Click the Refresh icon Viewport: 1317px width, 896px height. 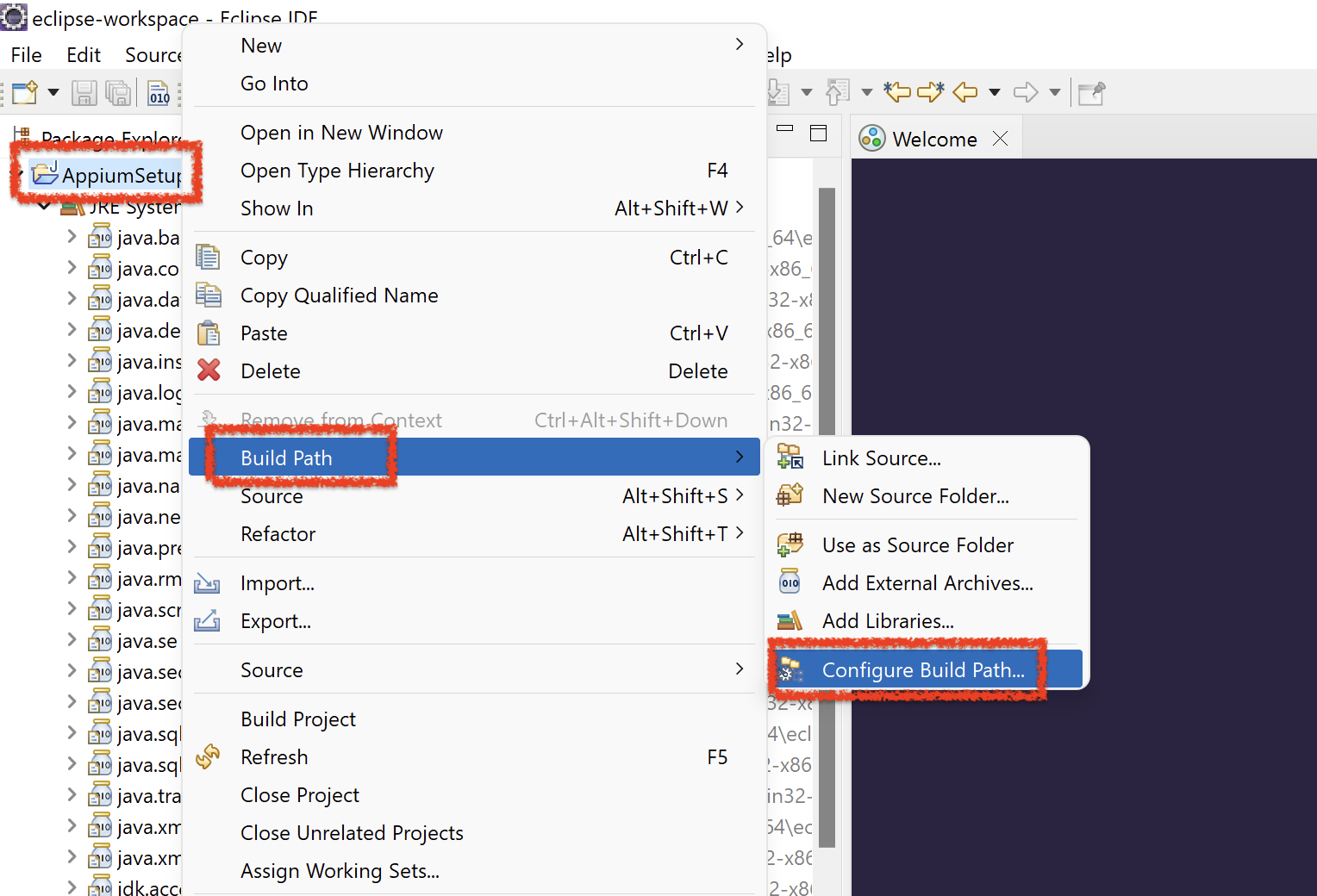(x=208, y=756)
